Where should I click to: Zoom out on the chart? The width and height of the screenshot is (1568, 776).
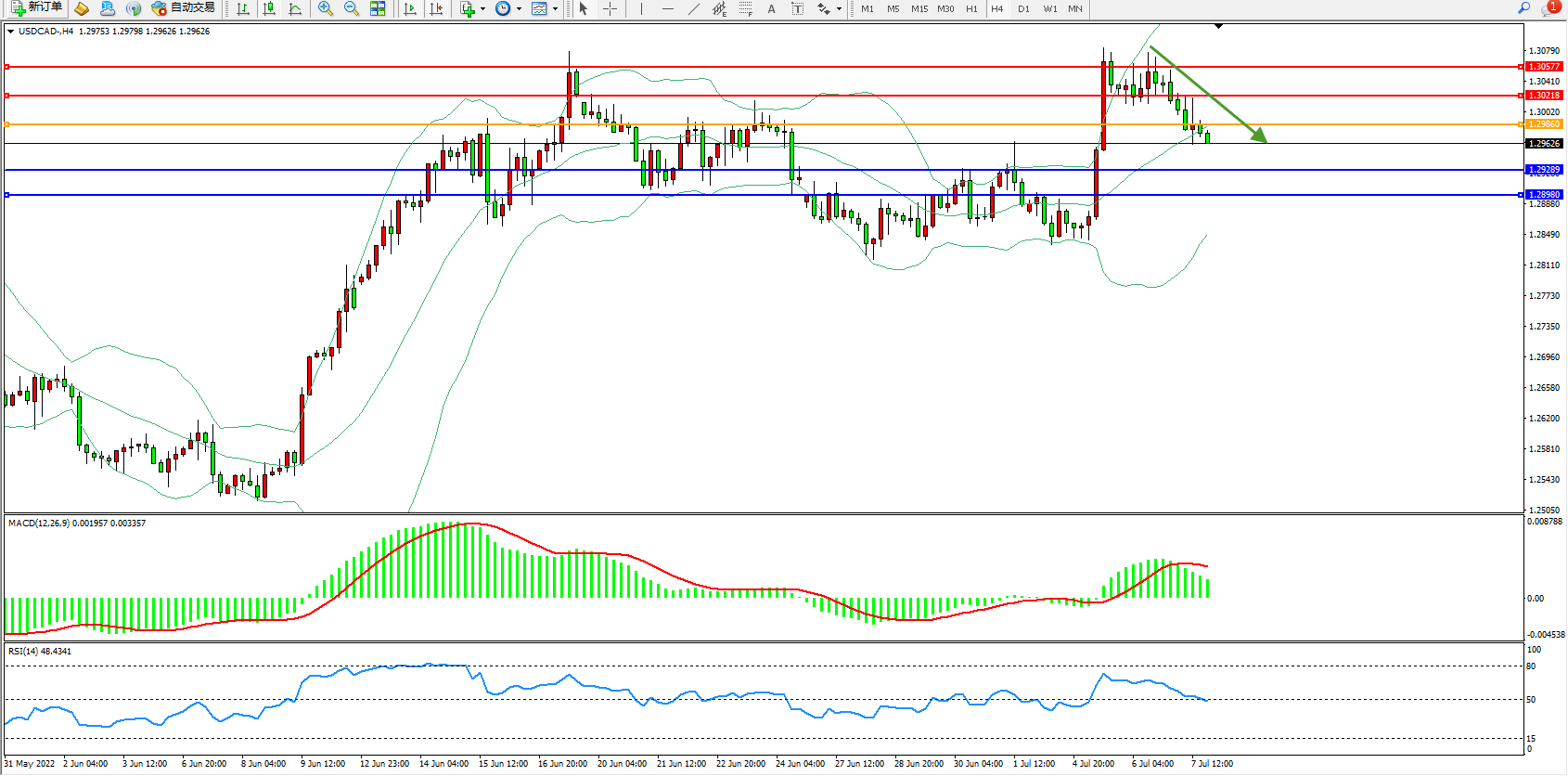(x=351, y=8)
